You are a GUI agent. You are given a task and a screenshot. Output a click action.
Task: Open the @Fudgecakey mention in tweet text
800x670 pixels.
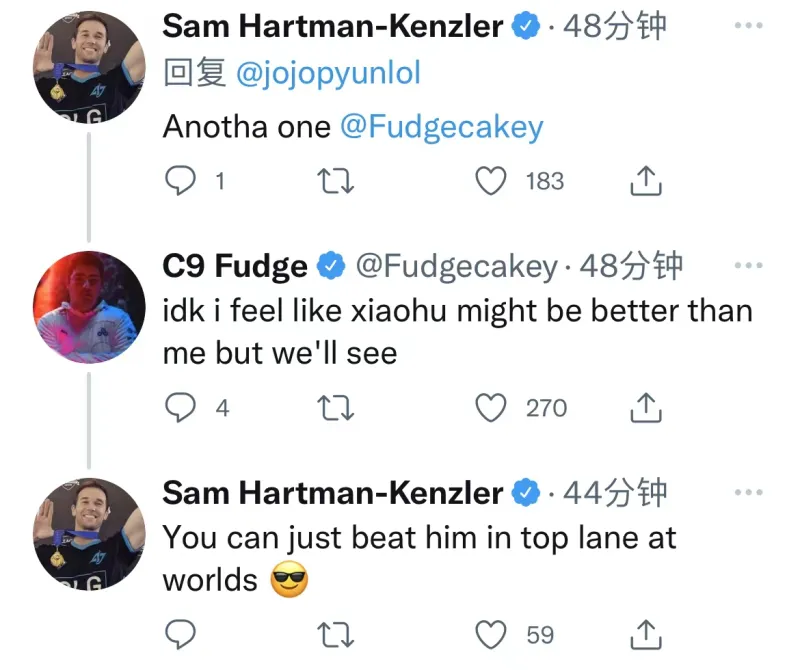(442, 127)
